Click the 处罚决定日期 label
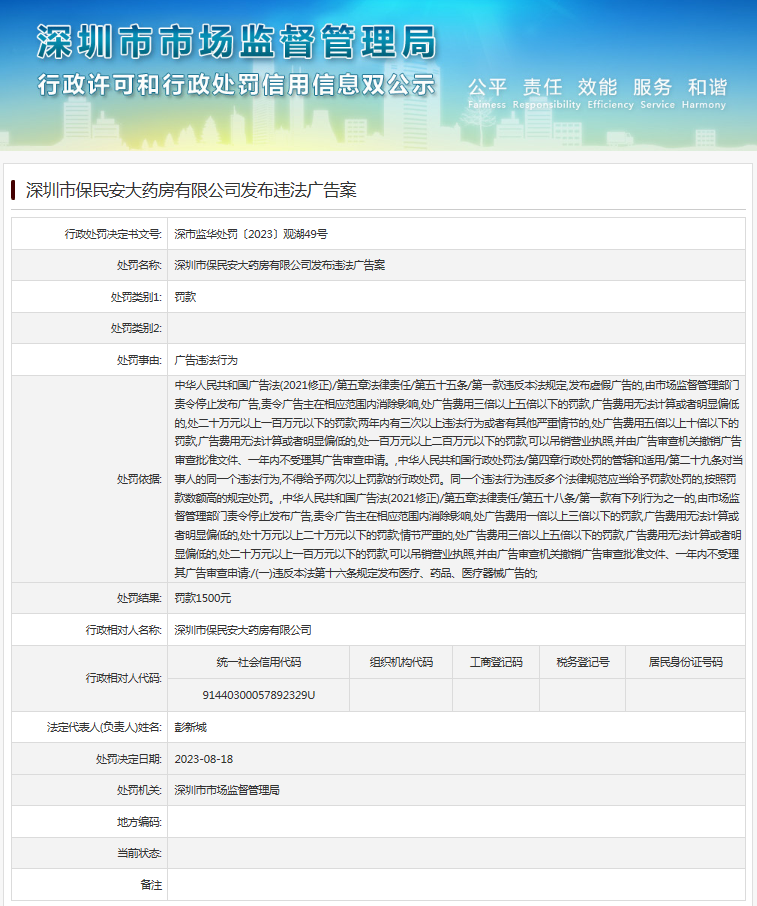This screenshot has width=757, height=906. click(128, 759)
